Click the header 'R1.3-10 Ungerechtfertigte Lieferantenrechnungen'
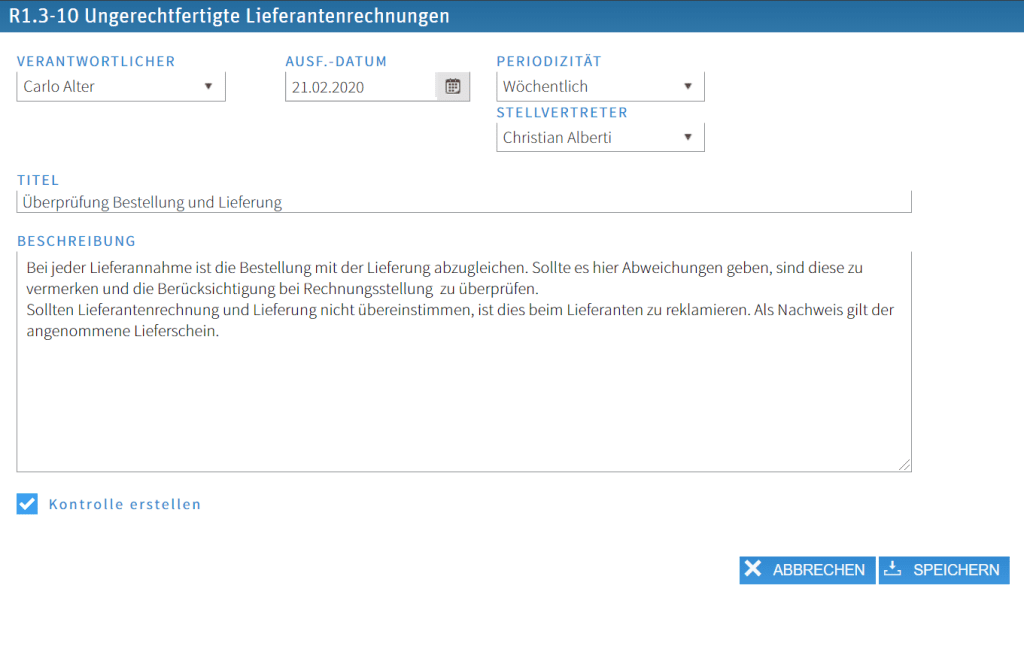This screenshot has width=1024, height=646. pyautogui.click(x=229, y=16)
